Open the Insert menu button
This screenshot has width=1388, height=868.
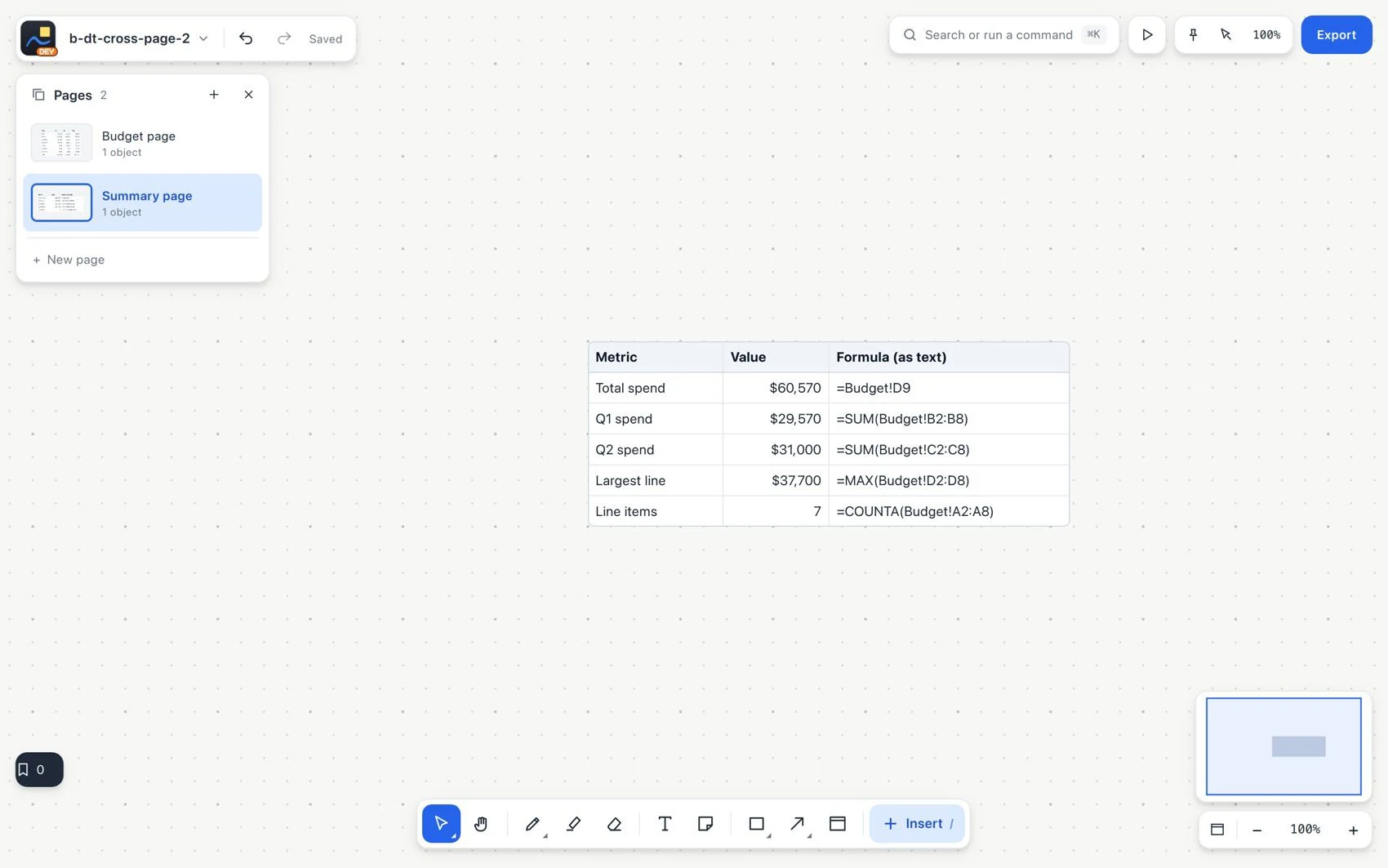(917, 823)
